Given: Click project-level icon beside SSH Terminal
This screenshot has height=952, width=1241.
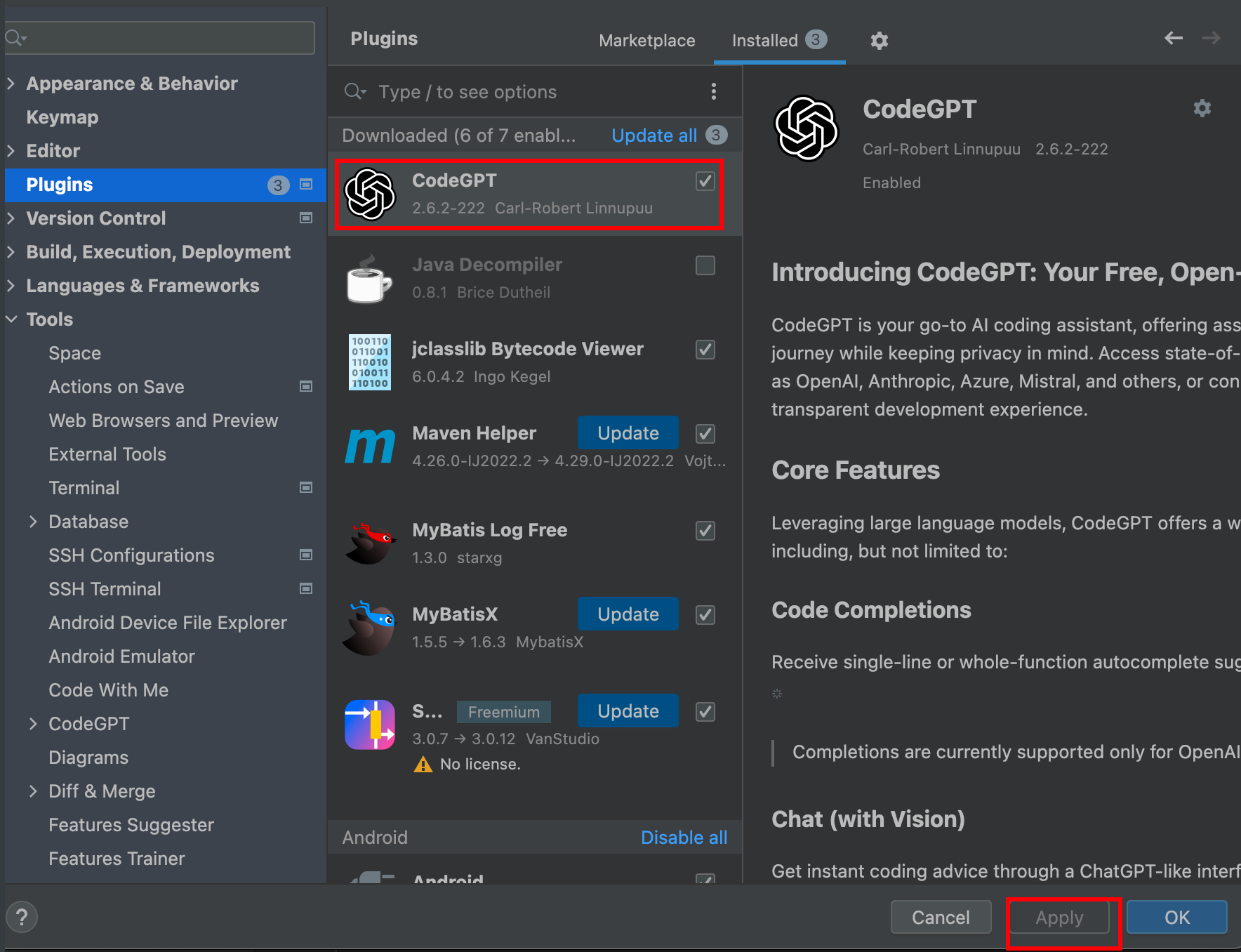Looking at the screenshot, I should [306, 588].
